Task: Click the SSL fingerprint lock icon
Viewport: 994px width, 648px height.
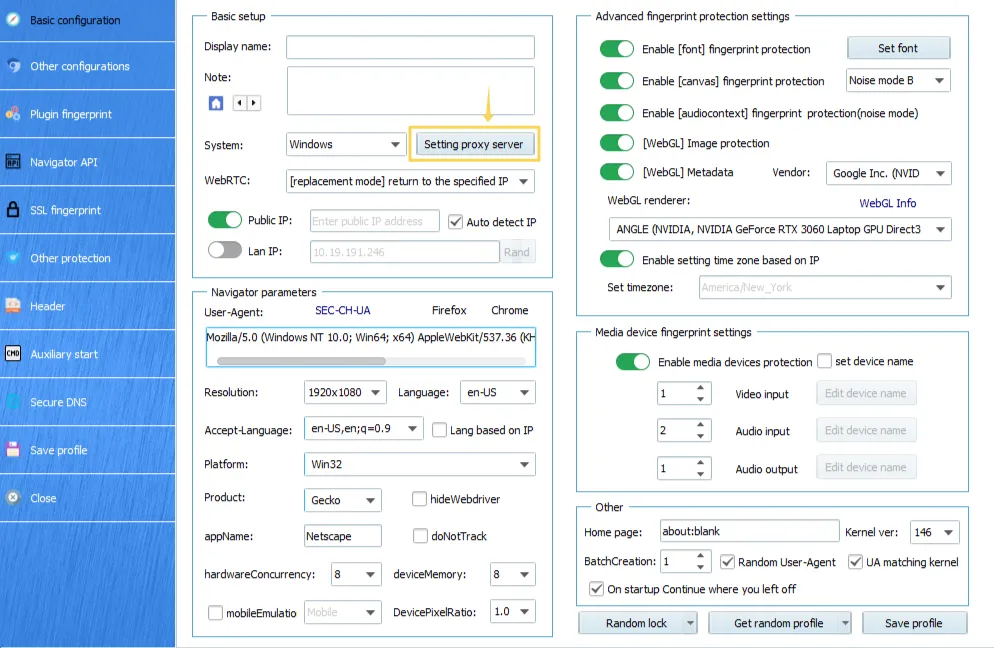Action: pyautogui.click(x=13, y=209)
